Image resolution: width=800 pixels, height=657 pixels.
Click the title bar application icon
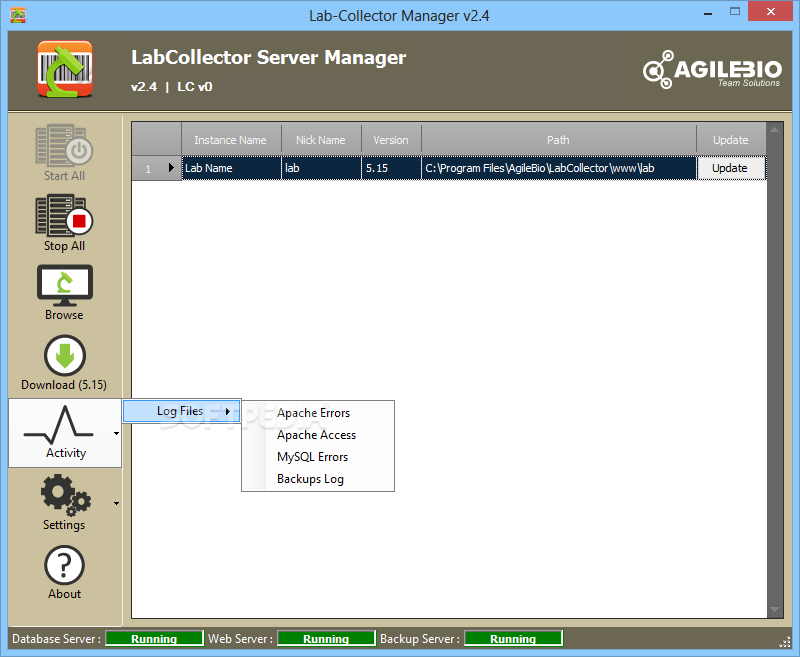point(18,15)
